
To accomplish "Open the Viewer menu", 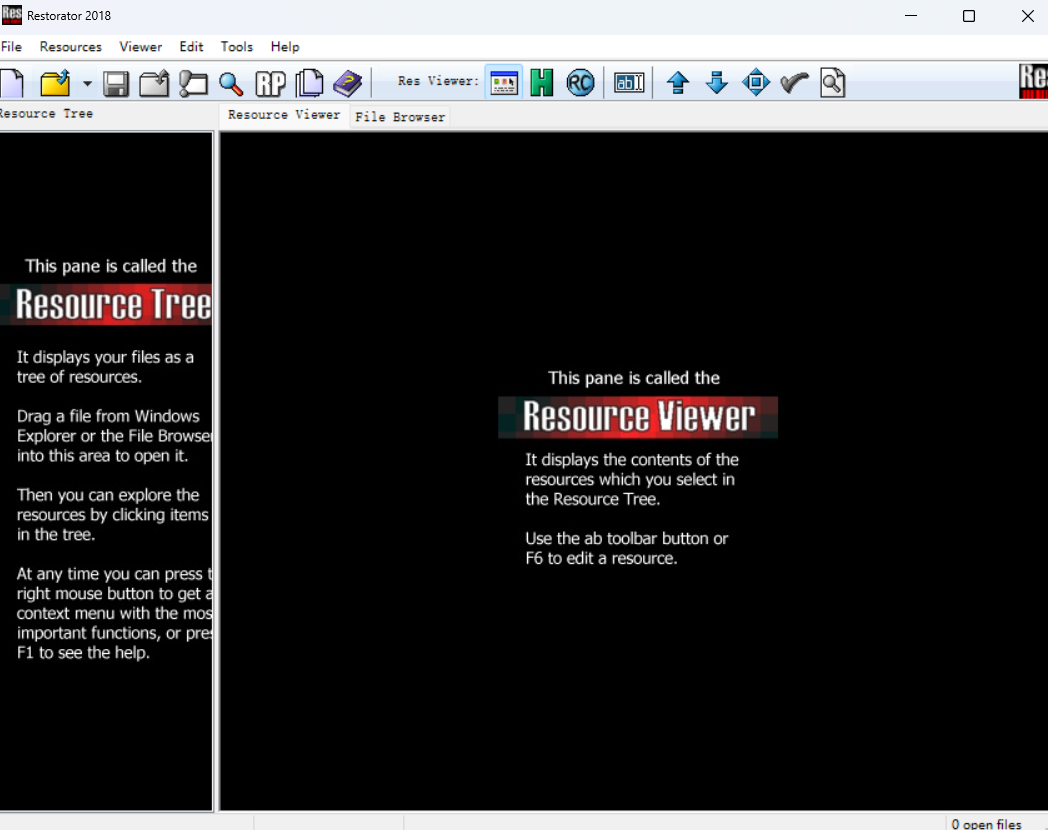I will pyautogui.click(x=140, y=47).
